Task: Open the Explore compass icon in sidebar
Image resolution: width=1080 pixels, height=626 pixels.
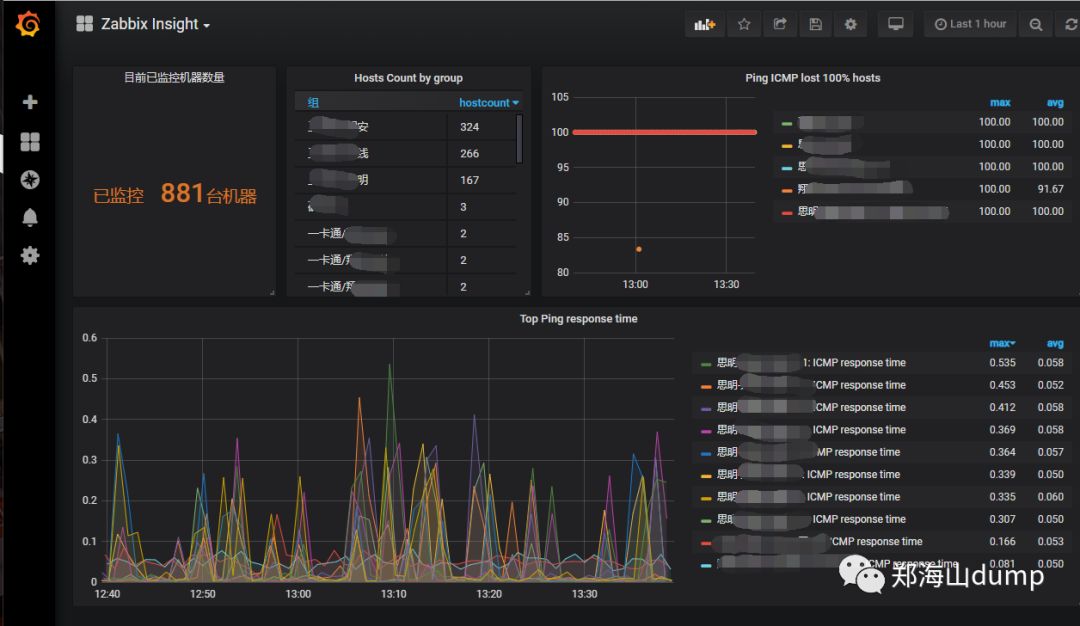Action: pos(30,180)
